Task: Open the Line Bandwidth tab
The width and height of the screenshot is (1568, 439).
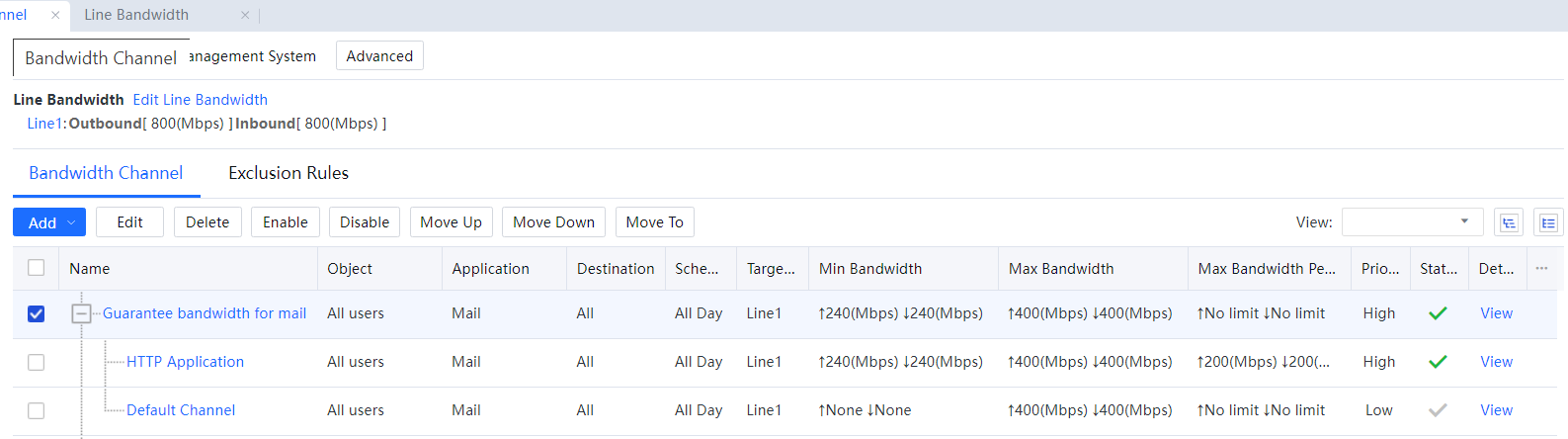Action: point(136,15)
